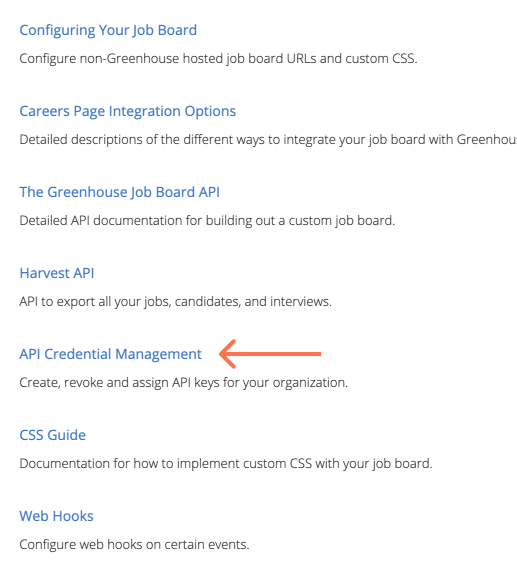
Task: Open the CSS Guide link
Action: click(x=52, y=435)
